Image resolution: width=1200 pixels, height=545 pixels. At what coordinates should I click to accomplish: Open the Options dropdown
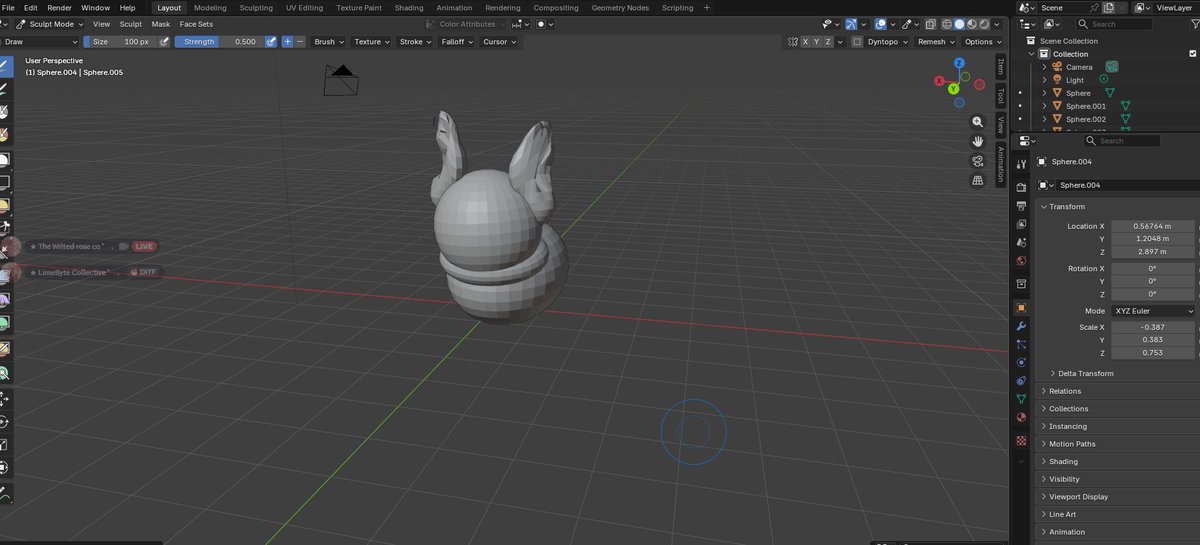(983, 42)
